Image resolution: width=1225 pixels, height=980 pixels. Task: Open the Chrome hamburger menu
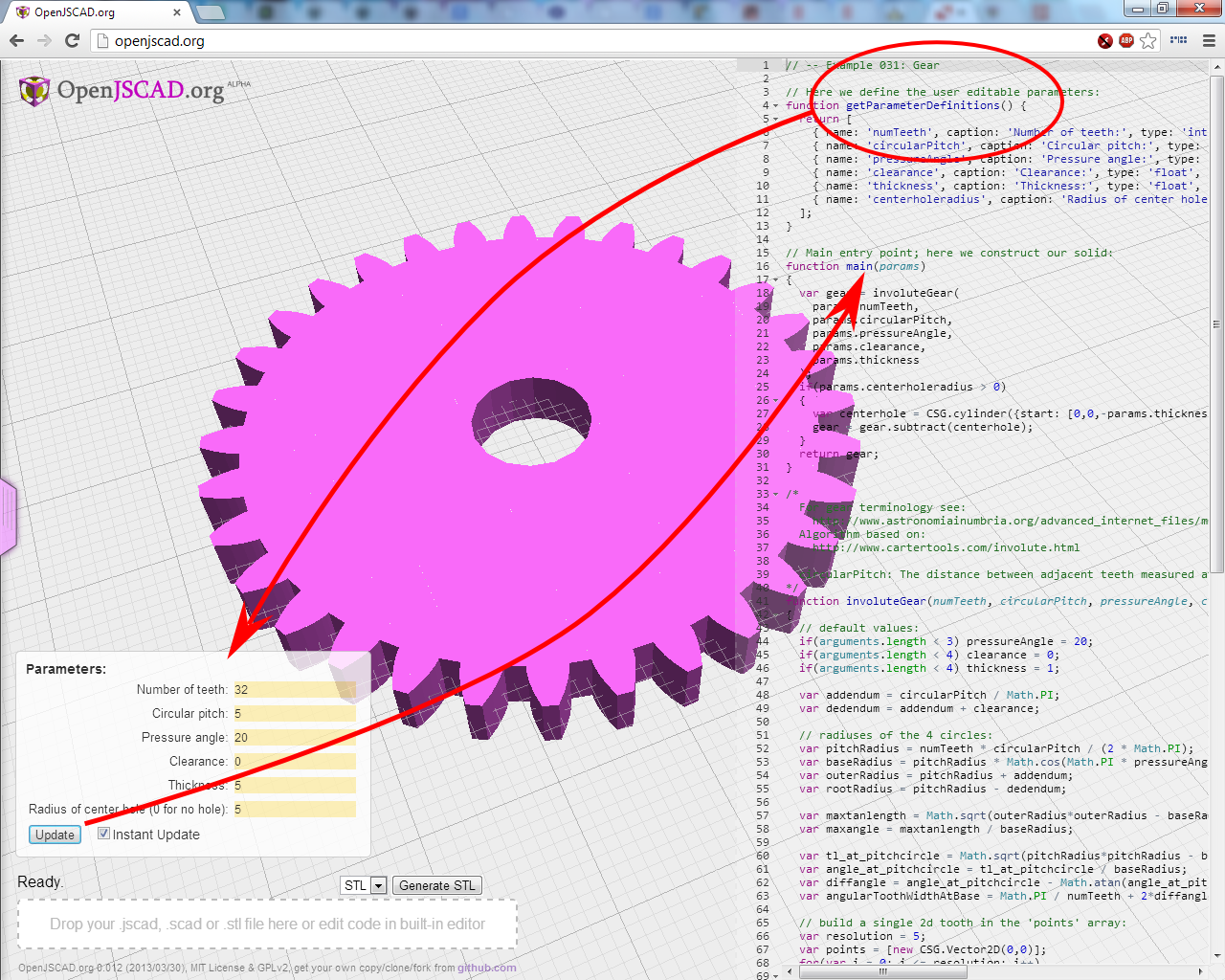pyautogui.click(x=1209, y=40)
